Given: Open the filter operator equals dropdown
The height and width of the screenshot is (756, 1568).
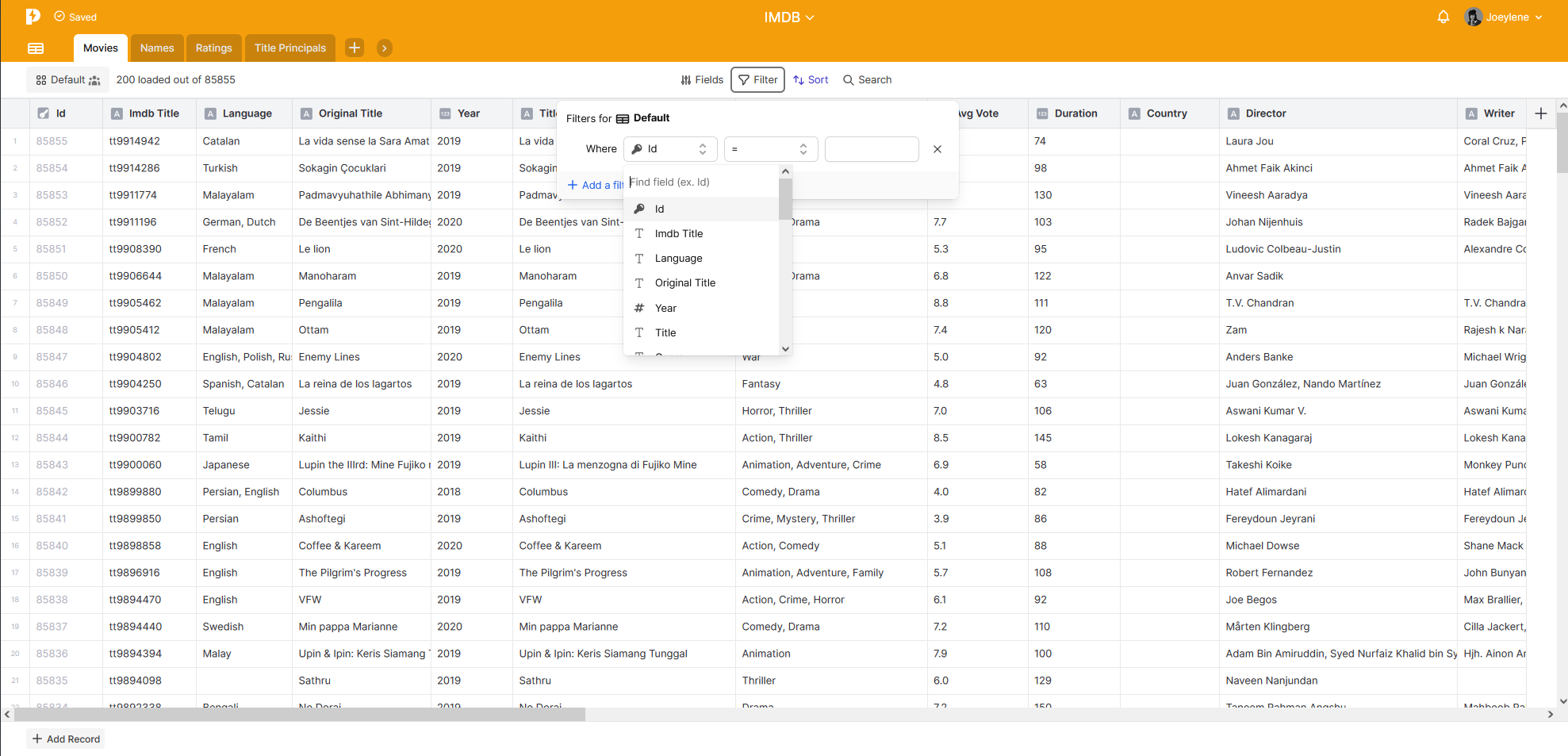Looking at the screenshot, I should (x=771, y=149).
